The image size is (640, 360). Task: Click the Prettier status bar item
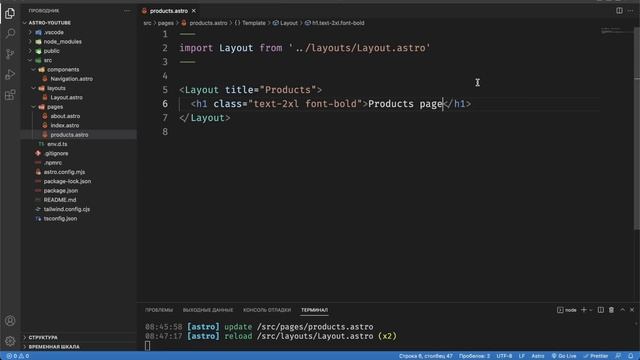coord(596,356)
